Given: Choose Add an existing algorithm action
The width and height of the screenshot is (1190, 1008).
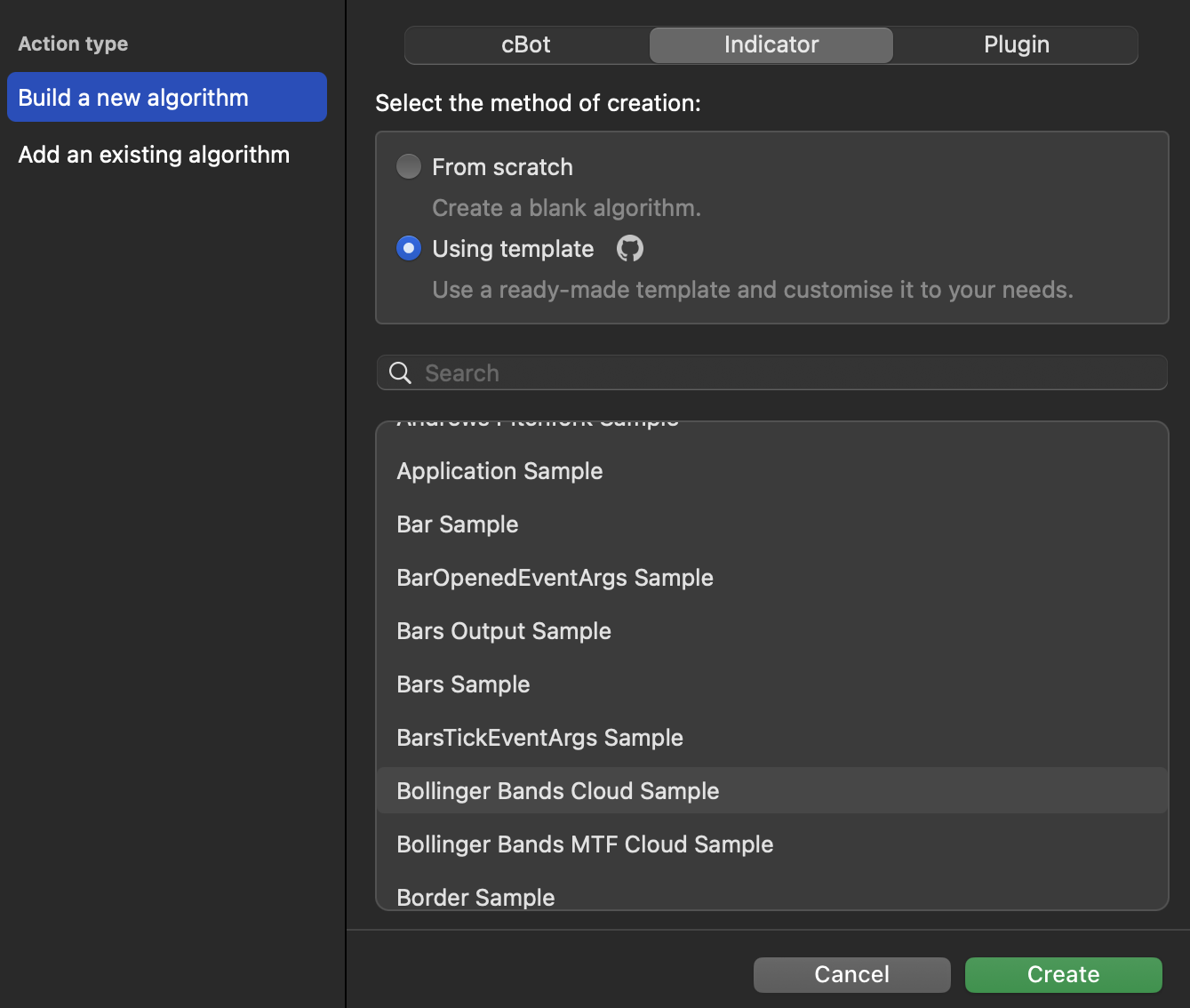Looking at the screenshot, I should coord(154,155).
